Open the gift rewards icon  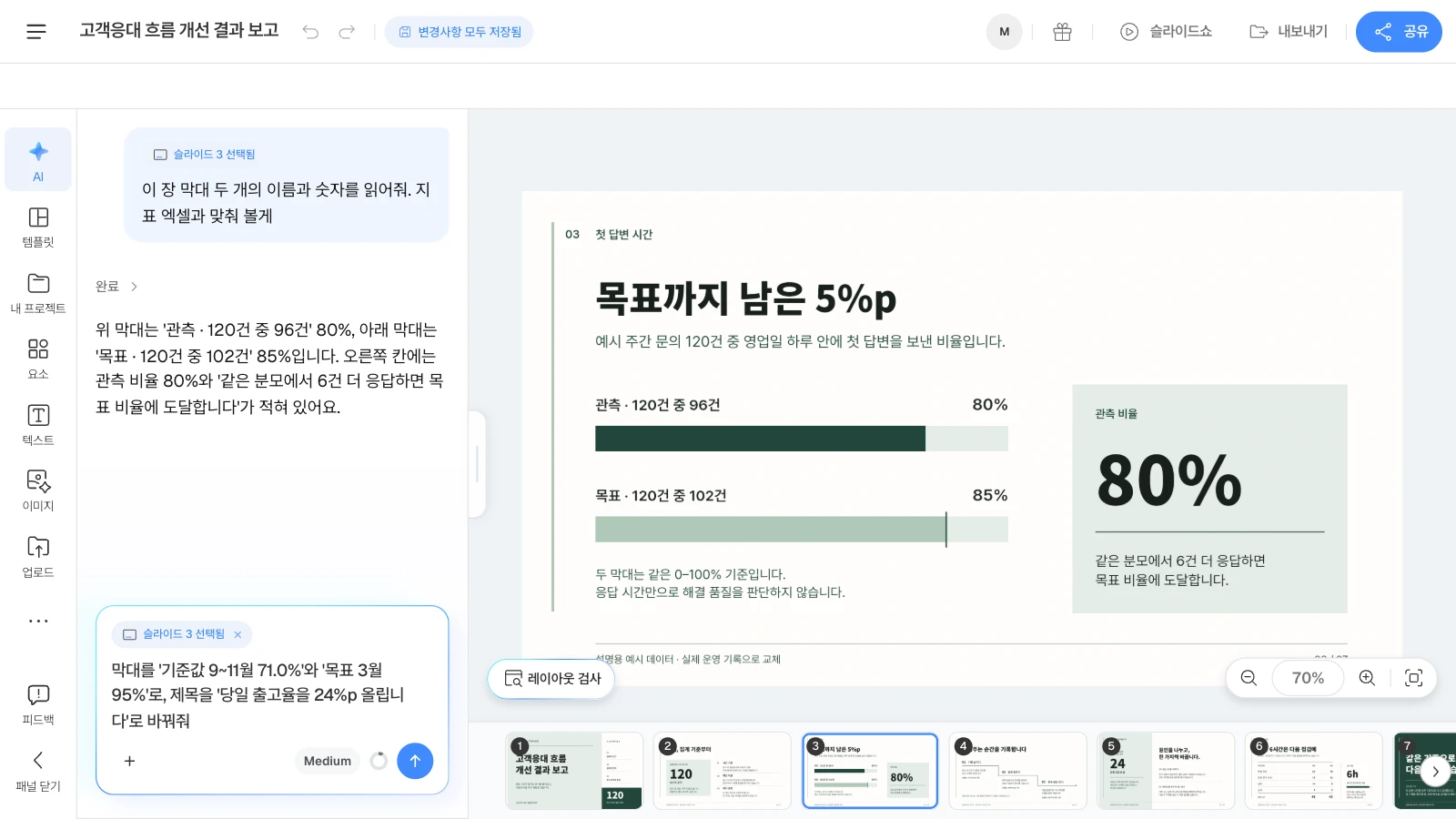(x=1062, y=32)
